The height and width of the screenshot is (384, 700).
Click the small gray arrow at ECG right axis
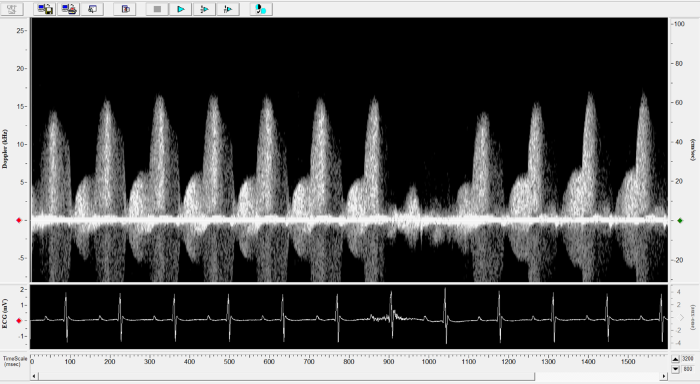pos(682,317)
